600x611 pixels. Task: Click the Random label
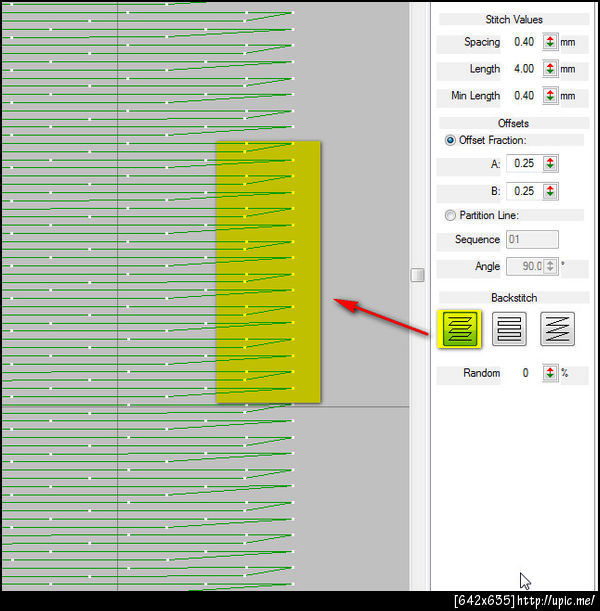(482, 373)
